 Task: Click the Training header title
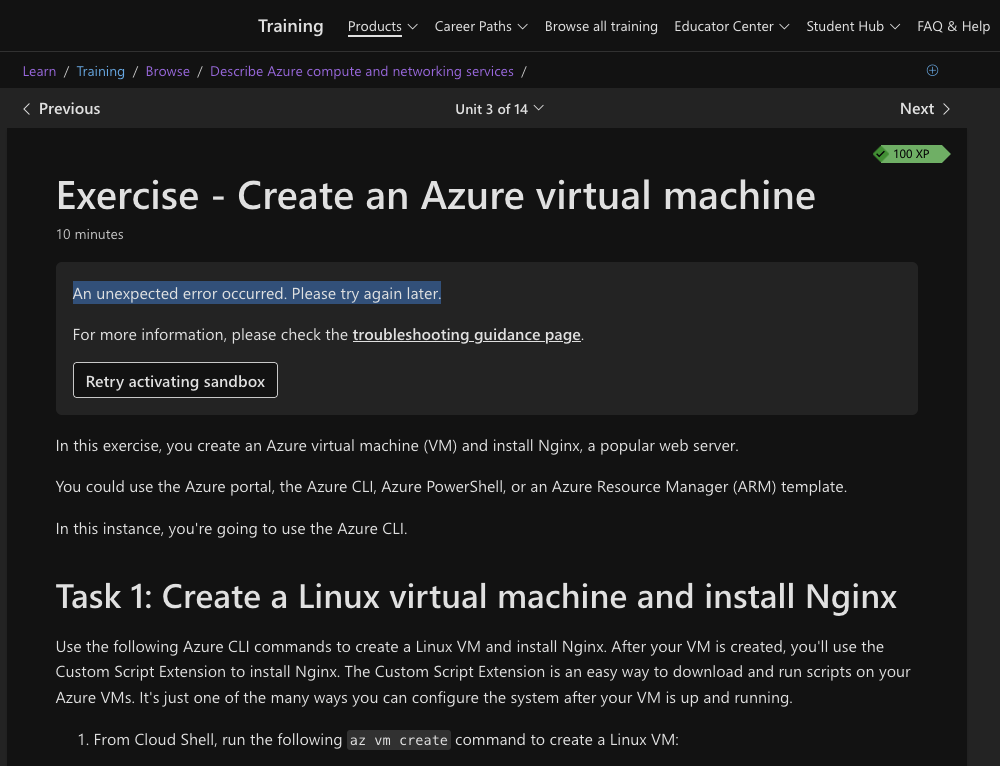pos(290,26)
